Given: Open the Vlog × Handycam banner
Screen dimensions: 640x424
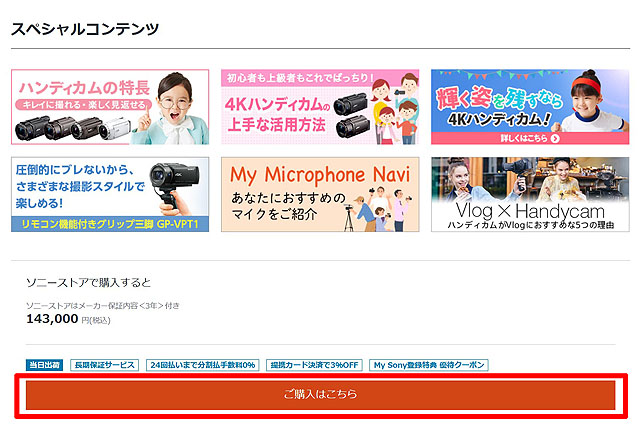Looking at the screenshot, I should coord(530,194).
